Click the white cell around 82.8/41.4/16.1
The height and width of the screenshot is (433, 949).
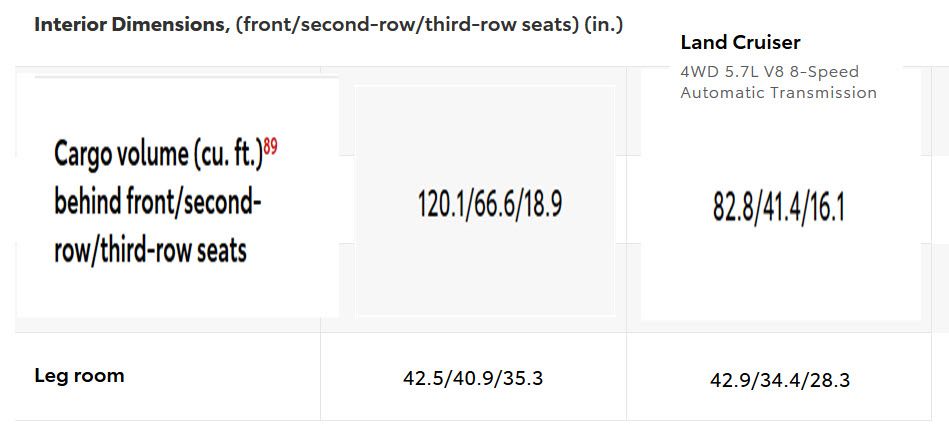[x=781, y=194]
